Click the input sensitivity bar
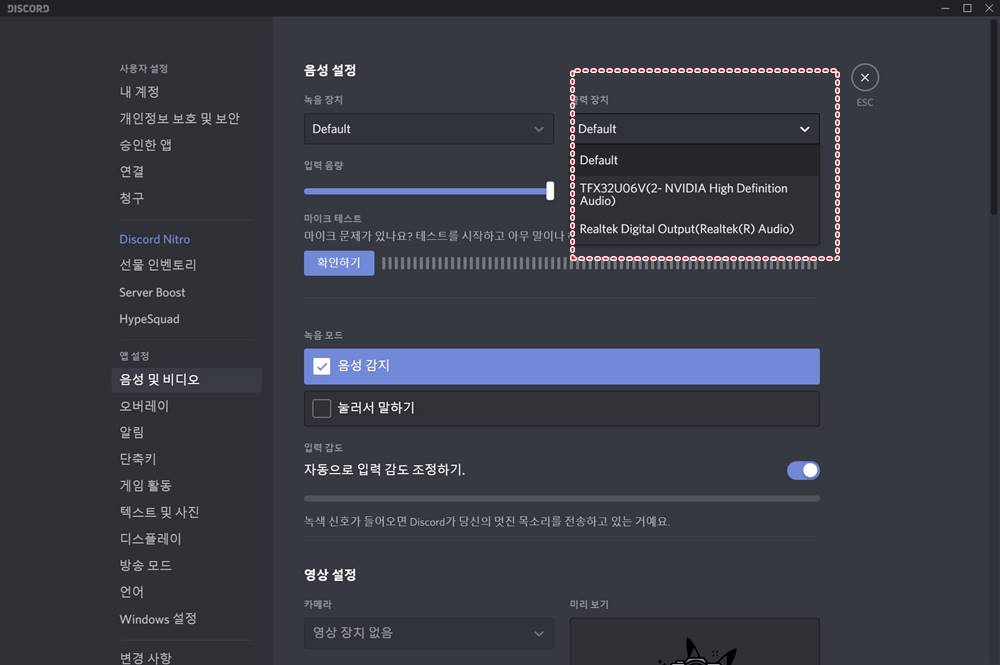This screenshot has width=1000, height=665. (562, 499)
